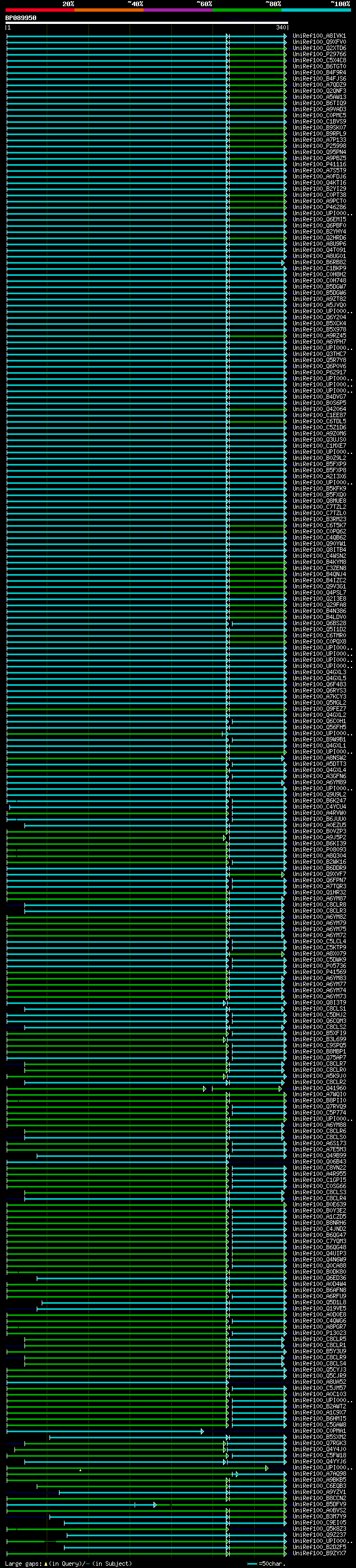Select hit UniRef100_Q95PN4
The width and height of the screenshot is (356, 1568).
click(319, 152)
